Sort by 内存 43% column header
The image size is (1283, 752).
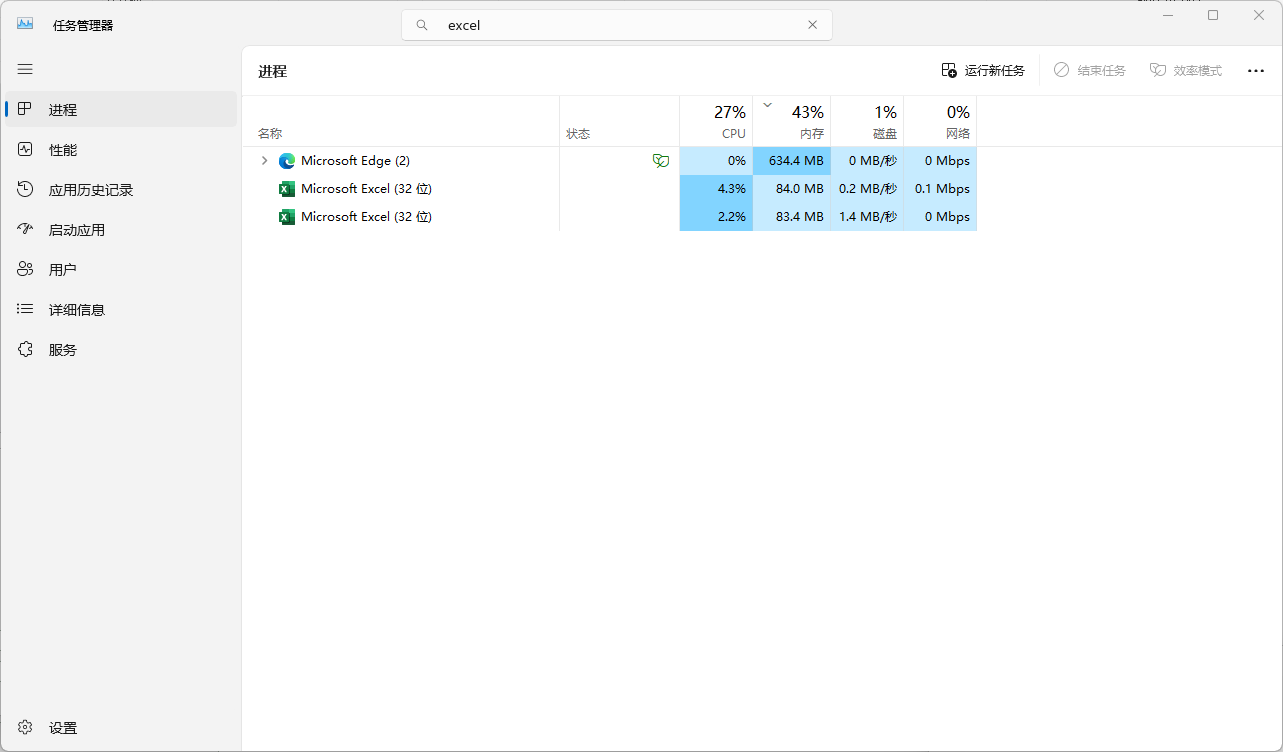pyautogui.click(x=791, y=121)
